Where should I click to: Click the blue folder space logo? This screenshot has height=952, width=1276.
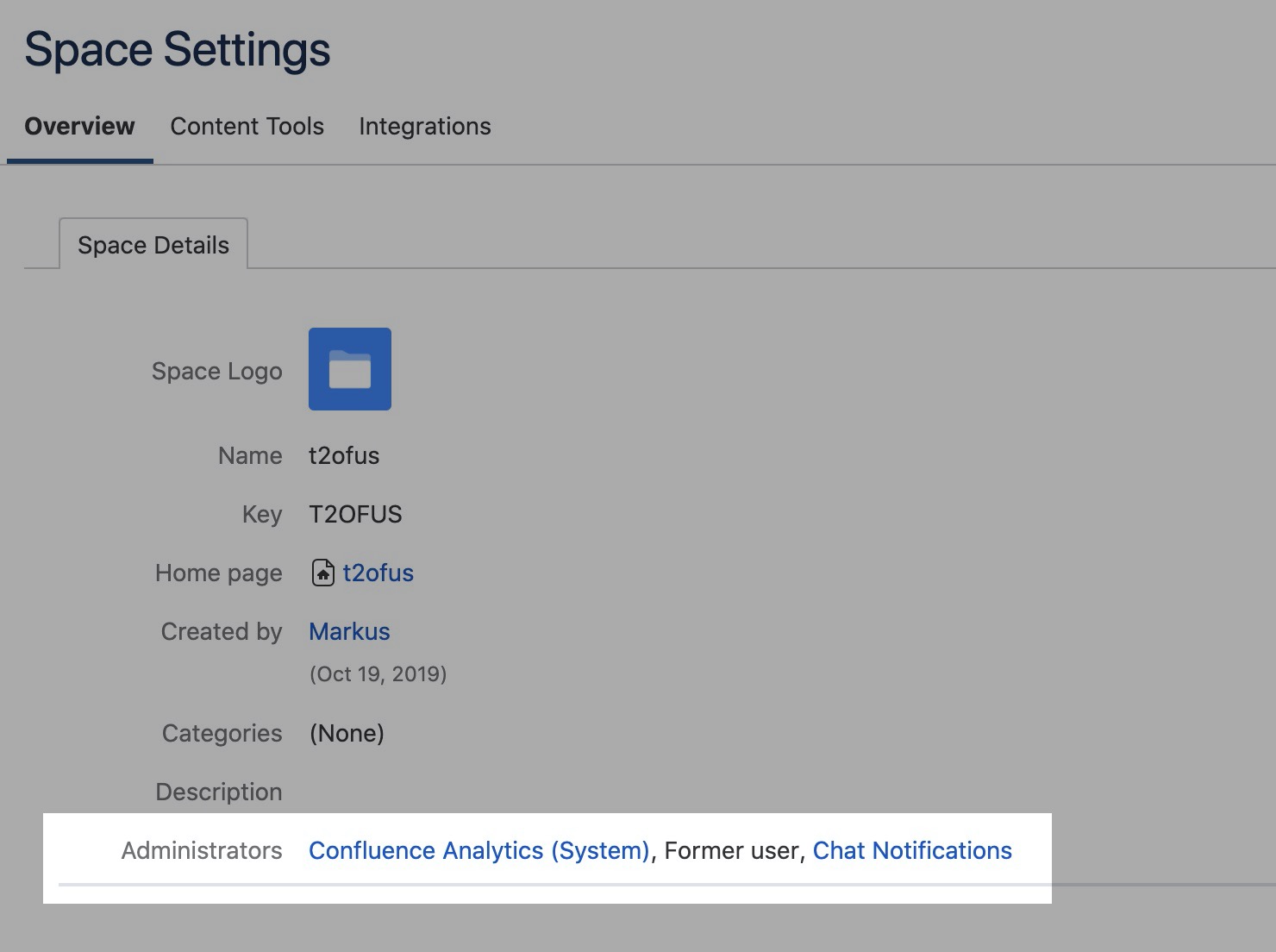click(x=350, y=369)
